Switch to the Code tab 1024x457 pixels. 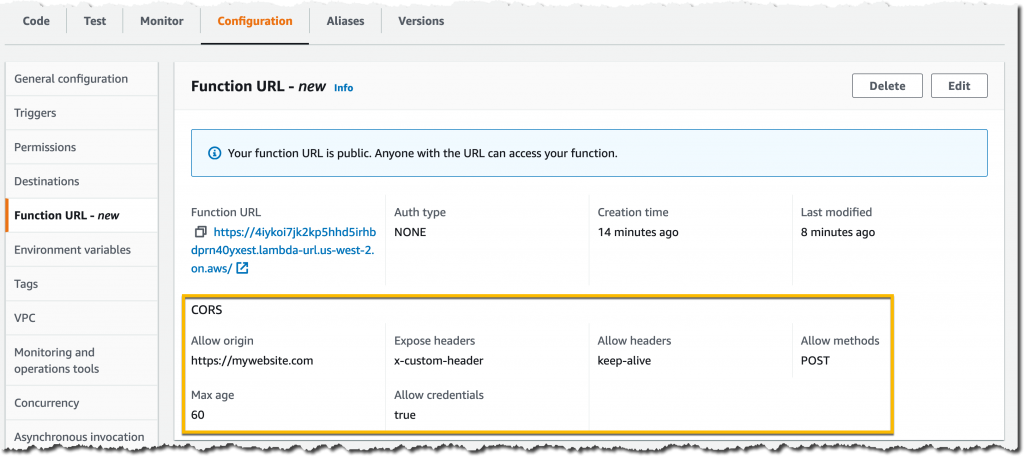(37, 21)
